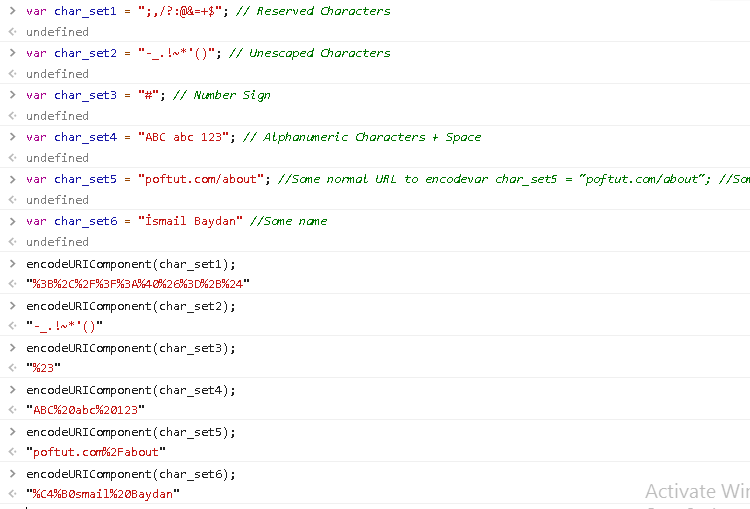The width and height of the screenshot is (750, 509).
Task: Click the encodeURIComponent(char_set6) command line
Action: 131,475
